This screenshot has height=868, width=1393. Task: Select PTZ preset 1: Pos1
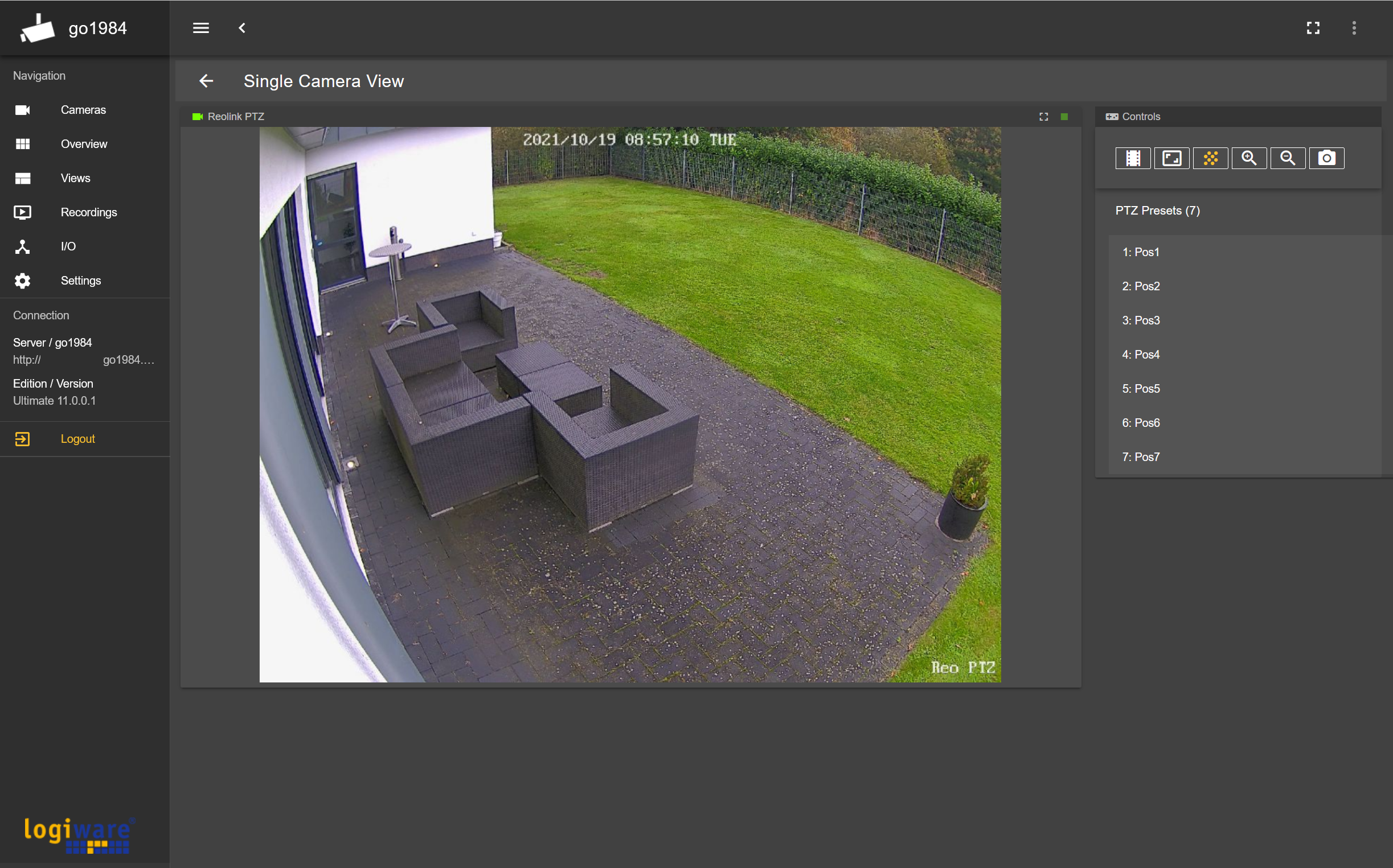pos(1244,252)
